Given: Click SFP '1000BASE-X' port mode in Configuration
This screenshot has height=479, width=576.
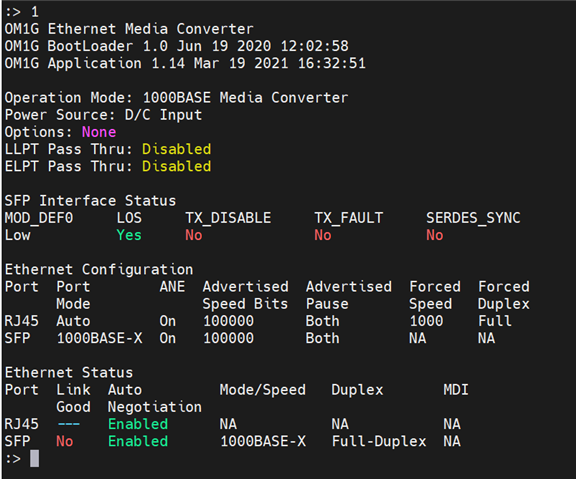Looking at the screenshot, I should pos(99,338).
